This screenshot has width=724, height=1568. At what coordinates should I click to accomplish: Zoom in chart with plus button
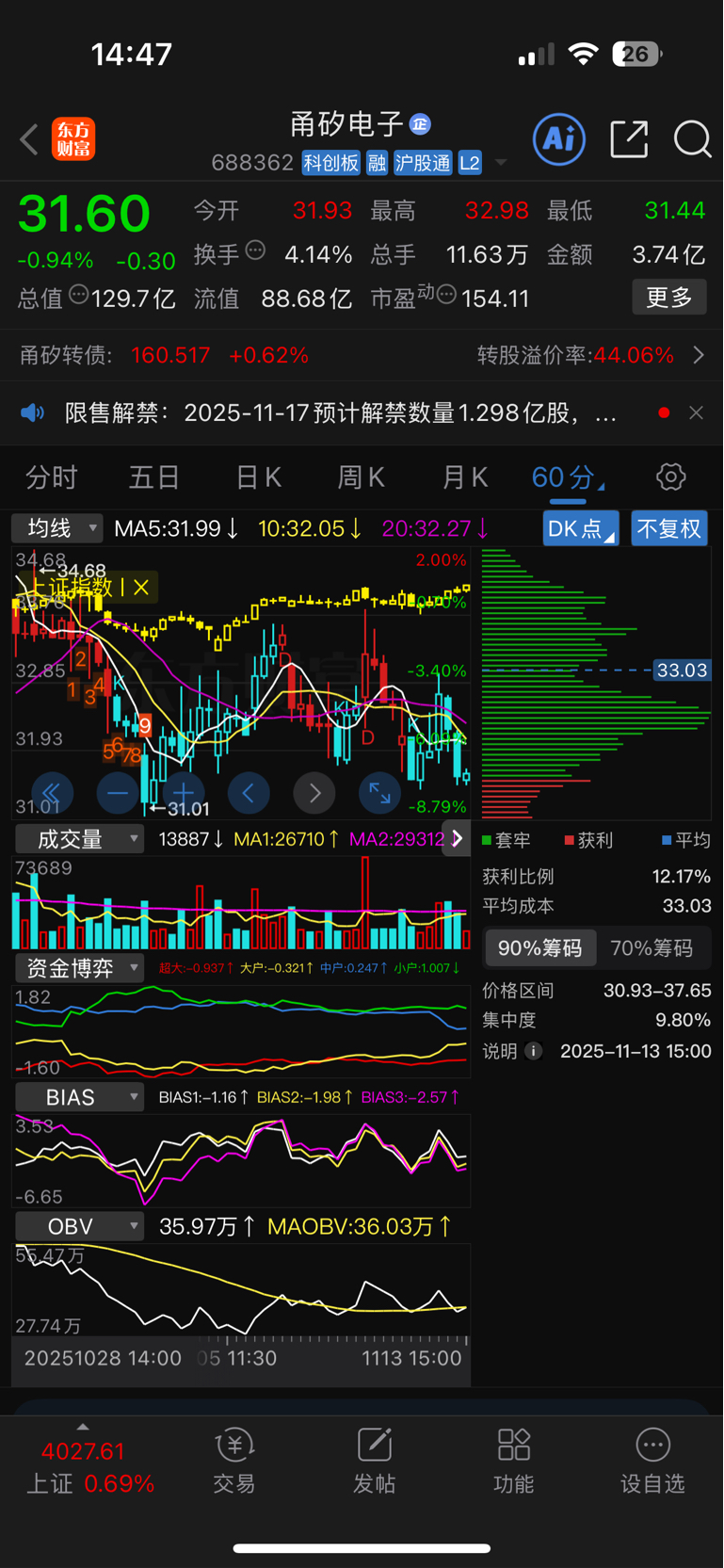[183, 793]
